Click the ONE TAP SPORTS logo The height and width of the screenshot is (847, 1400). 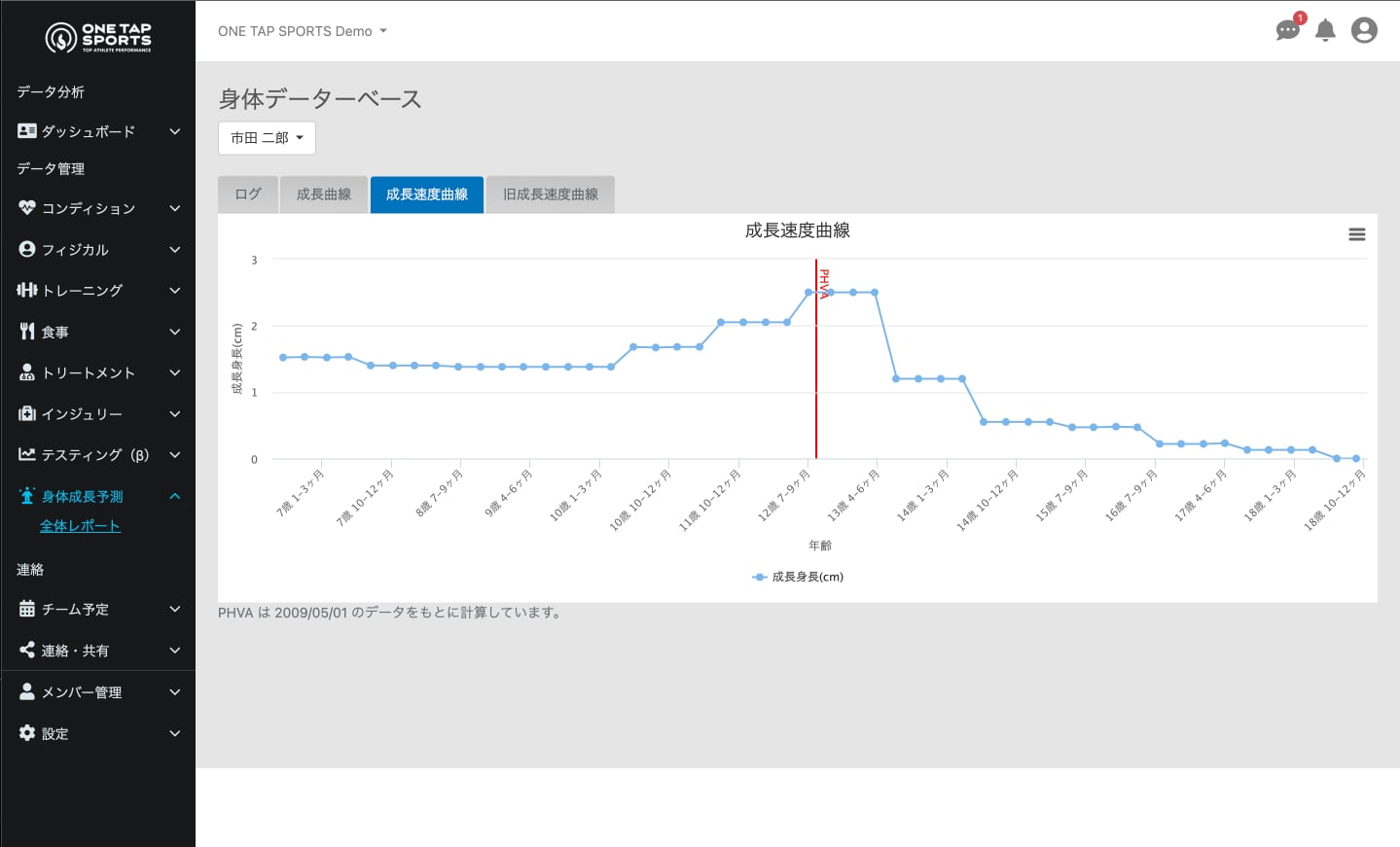[x=98, y=38]
